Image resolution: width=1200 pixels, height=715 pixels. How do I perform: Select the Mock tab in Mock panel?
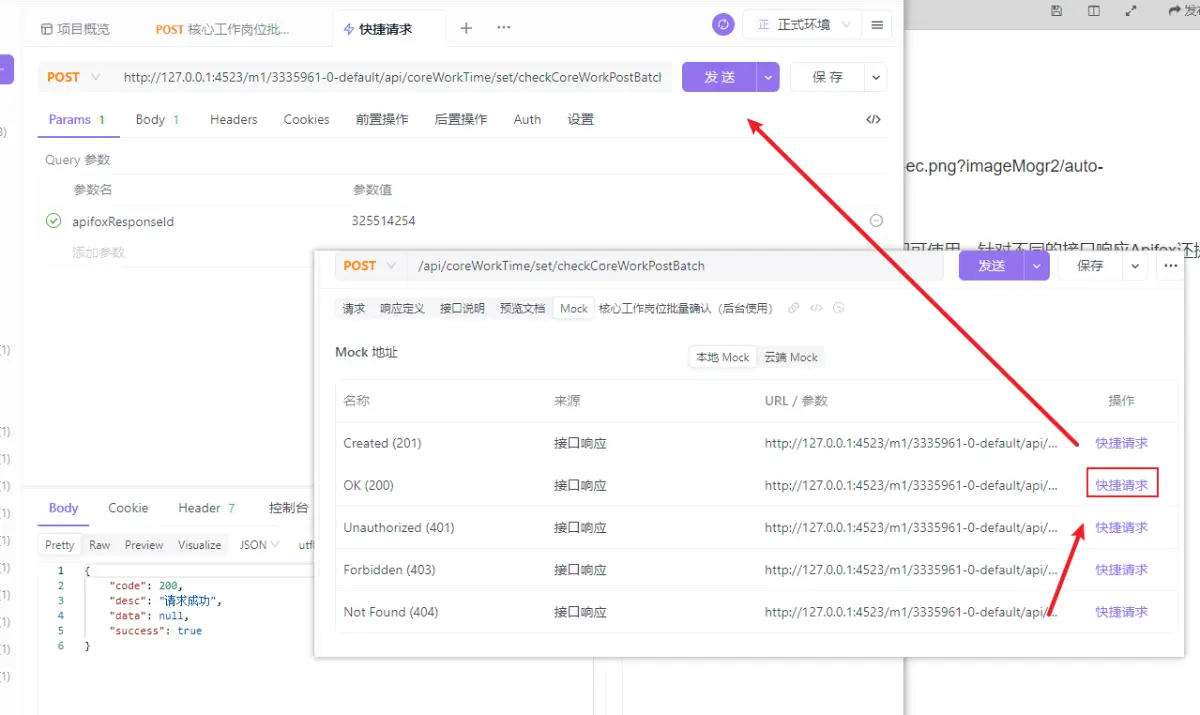click(574, 308)
